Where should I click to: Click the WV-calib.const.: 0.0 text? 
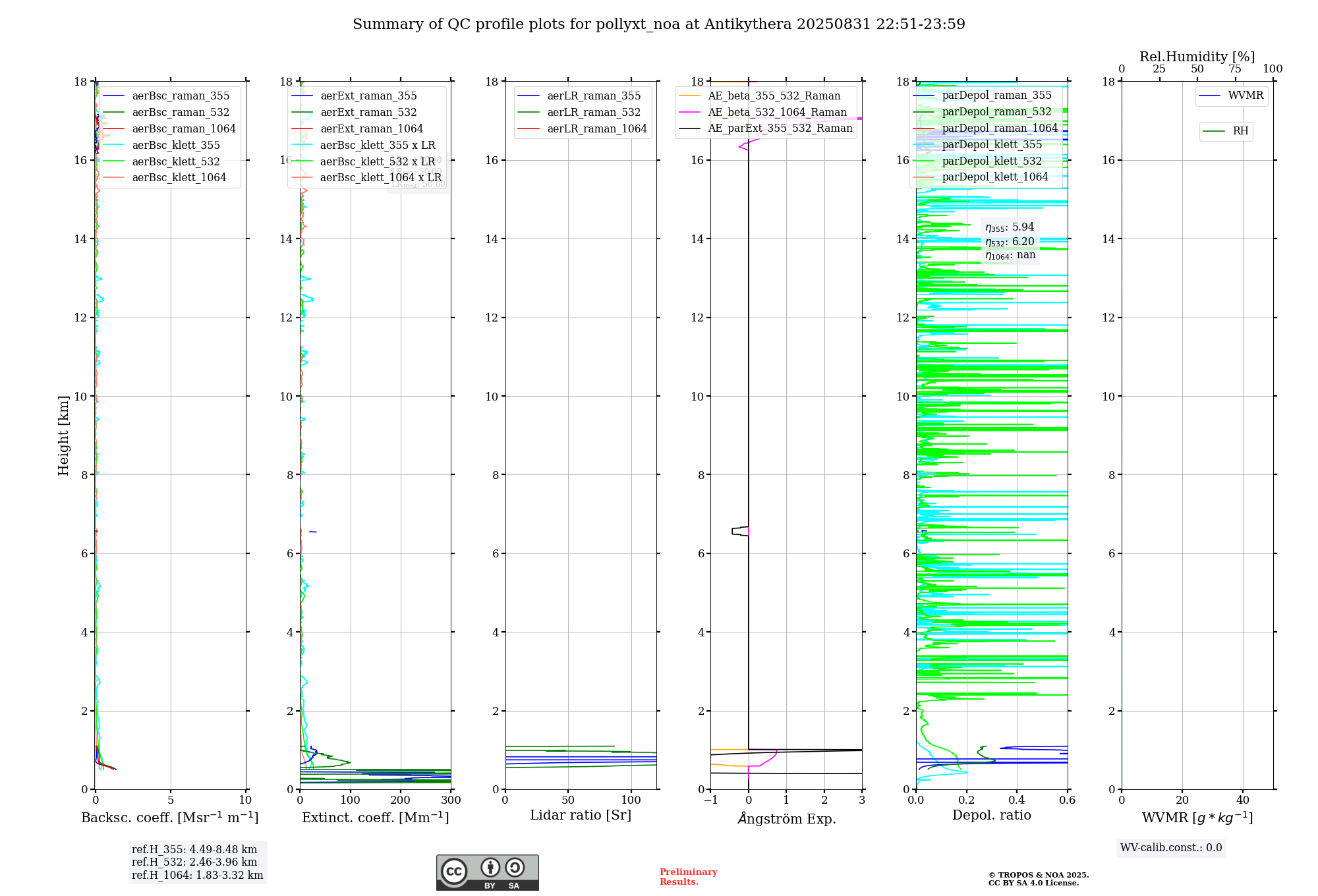(1171, 848)
